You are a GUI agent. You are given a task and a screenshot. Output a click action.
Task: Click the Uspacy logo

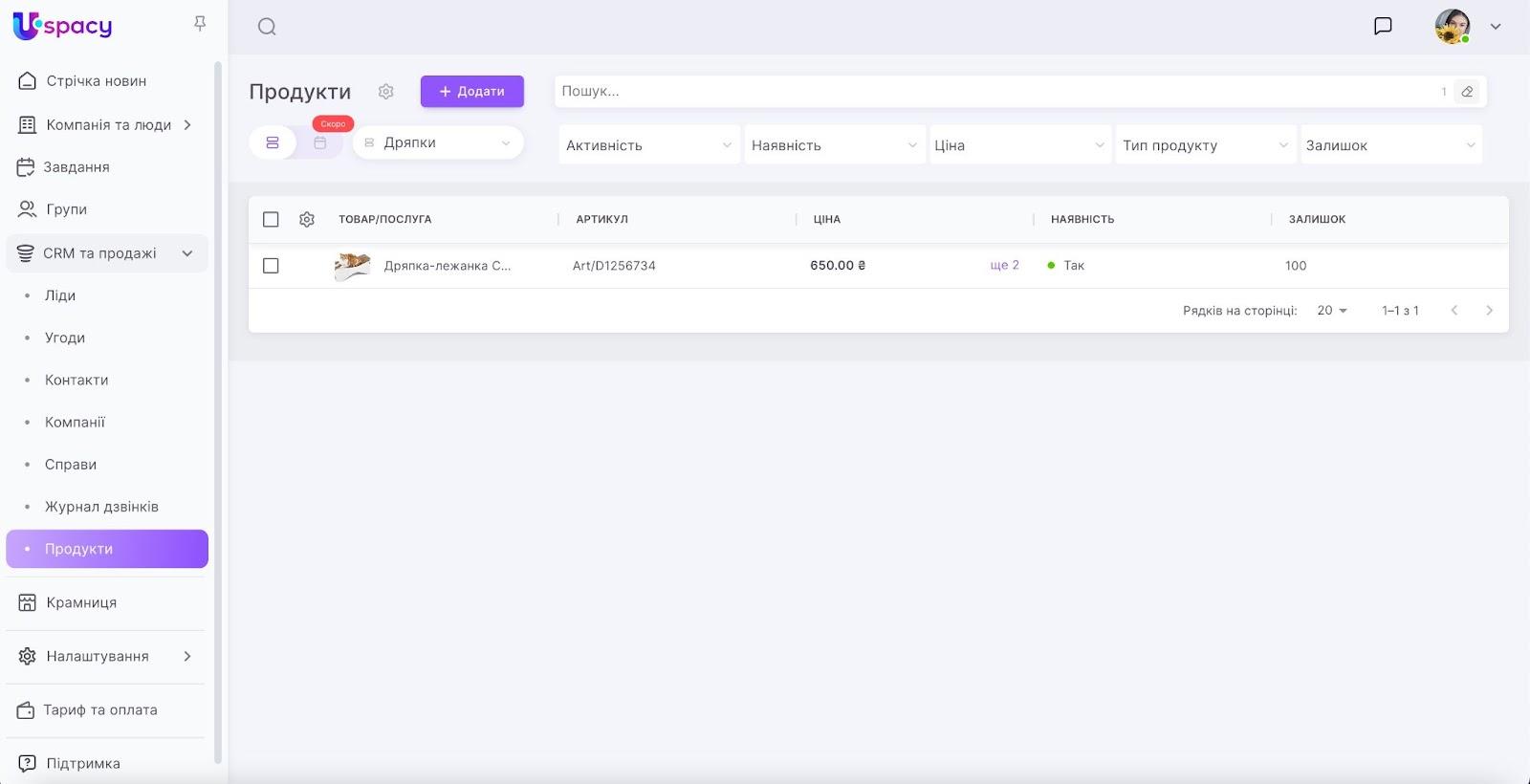(62, 26)
